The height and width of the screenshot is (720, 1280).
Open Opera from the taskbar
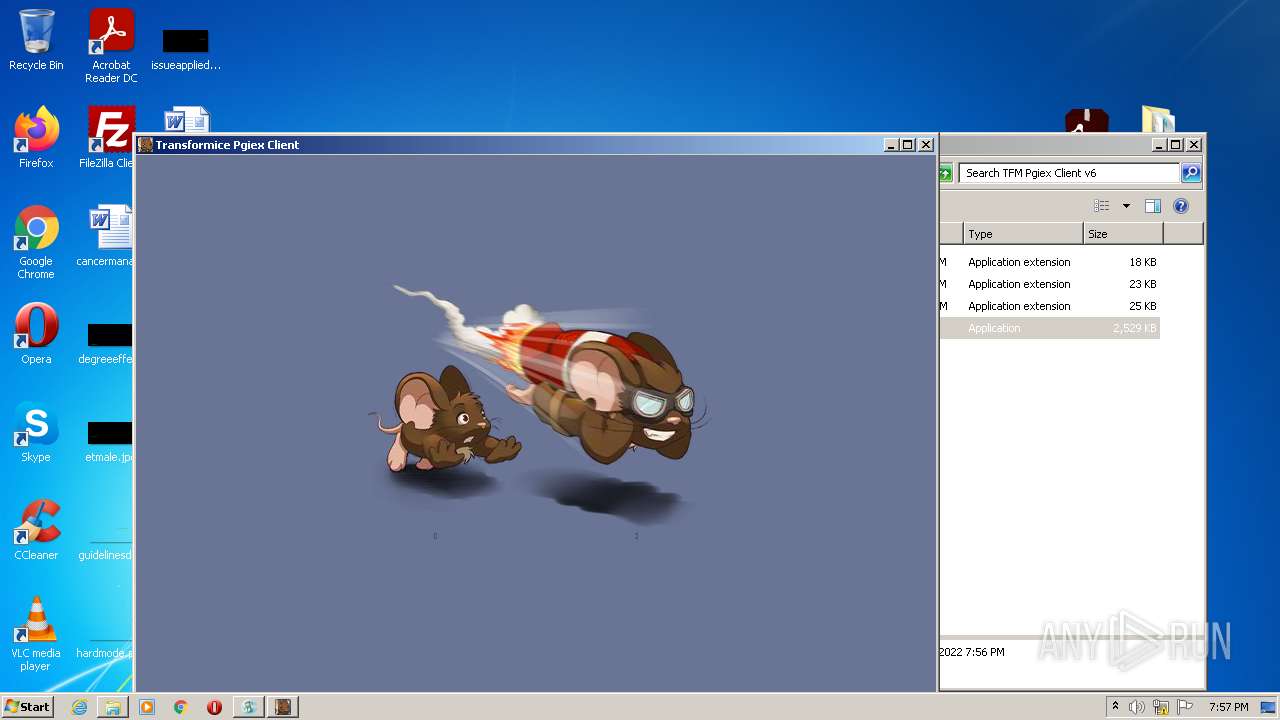pos(214,707)
